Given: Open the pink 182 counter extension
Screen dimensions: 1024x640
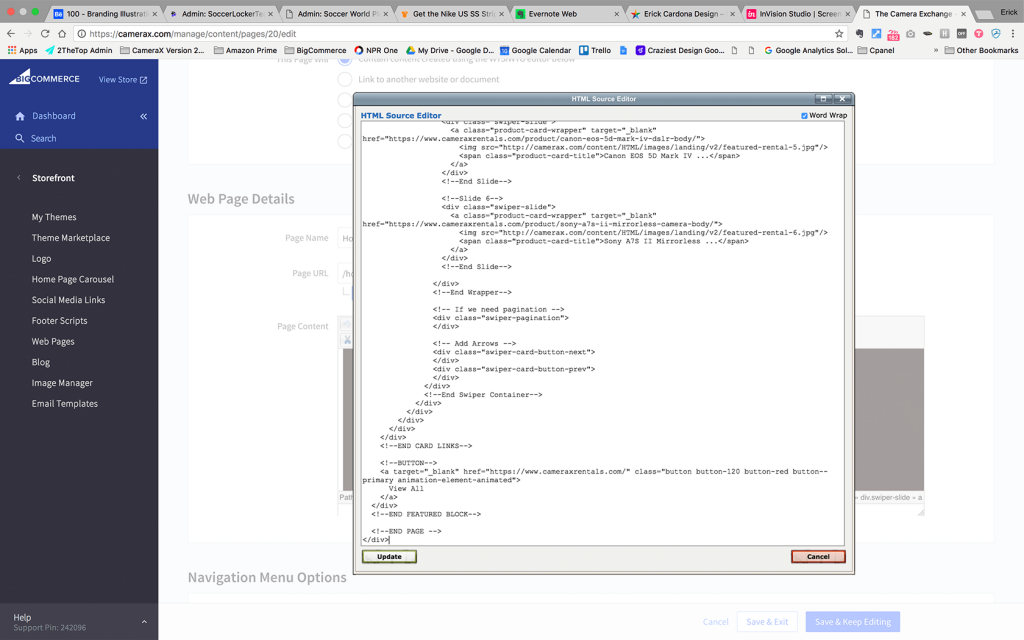Looking at the screenshot, I should click(893, 34).
